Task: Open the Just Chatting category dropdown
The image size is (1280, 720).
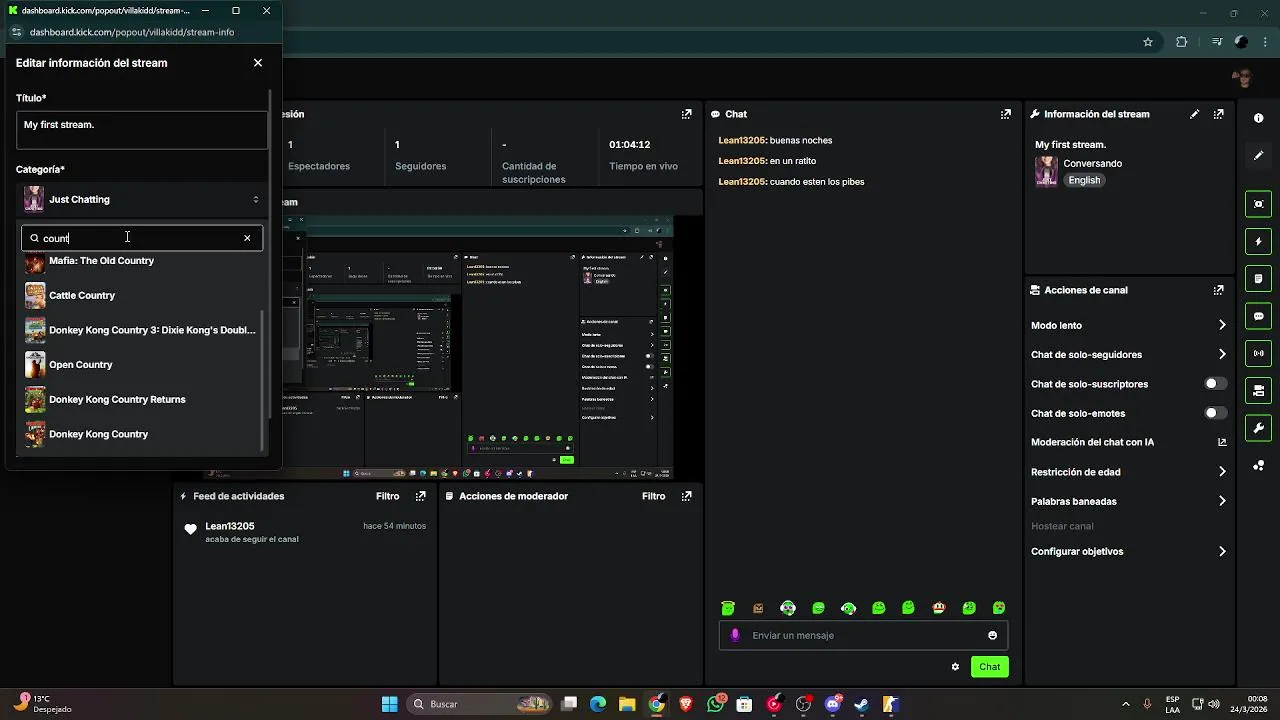Action: (x=142, y=199)
